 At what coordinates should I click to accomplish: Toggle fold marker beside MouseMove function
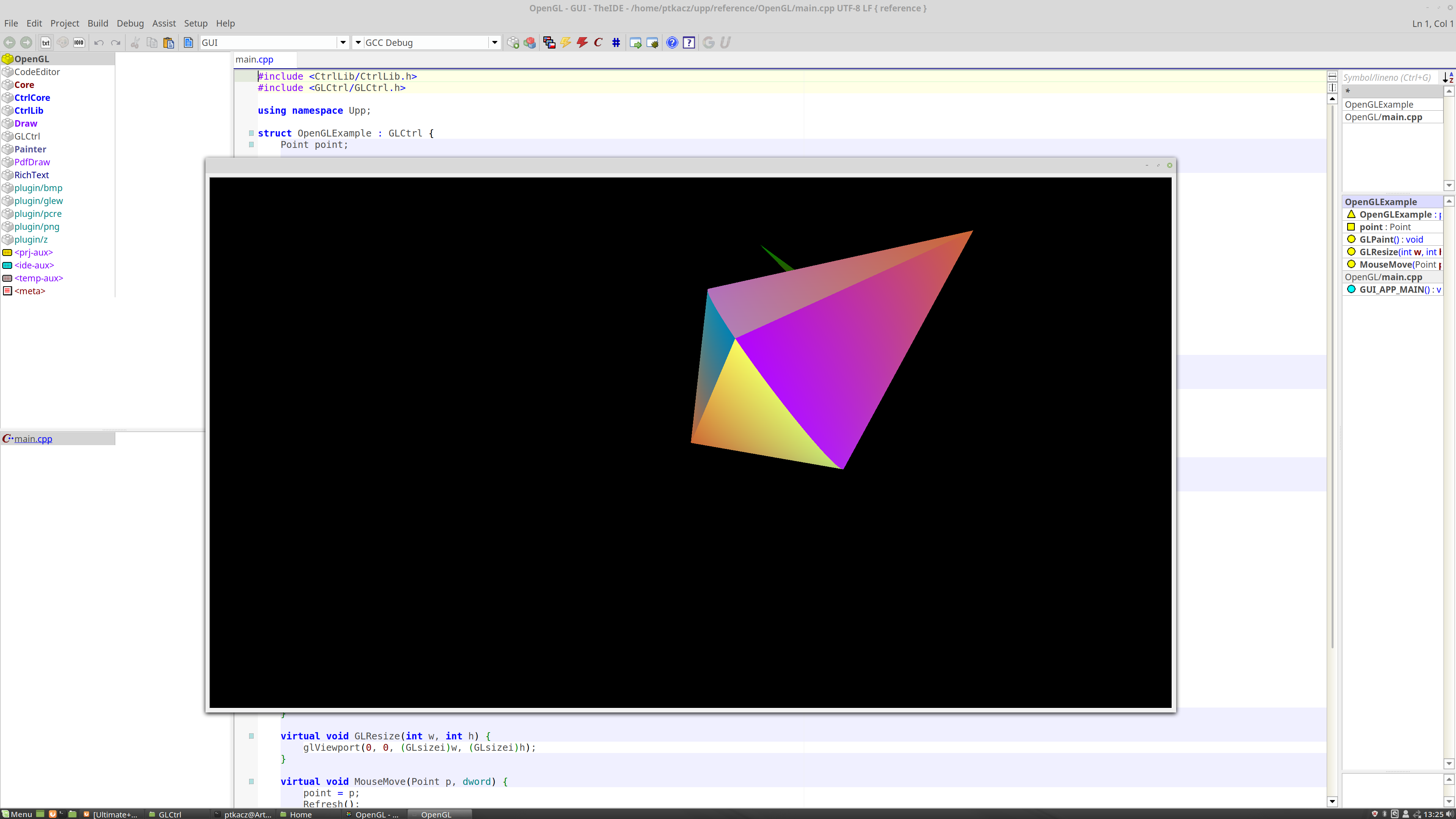pos(251,782)
